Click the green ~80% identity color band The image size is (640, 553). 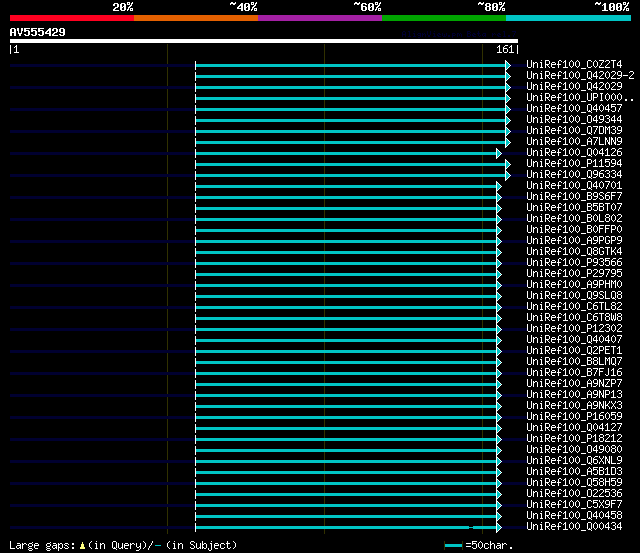click(x=444, y=18)
